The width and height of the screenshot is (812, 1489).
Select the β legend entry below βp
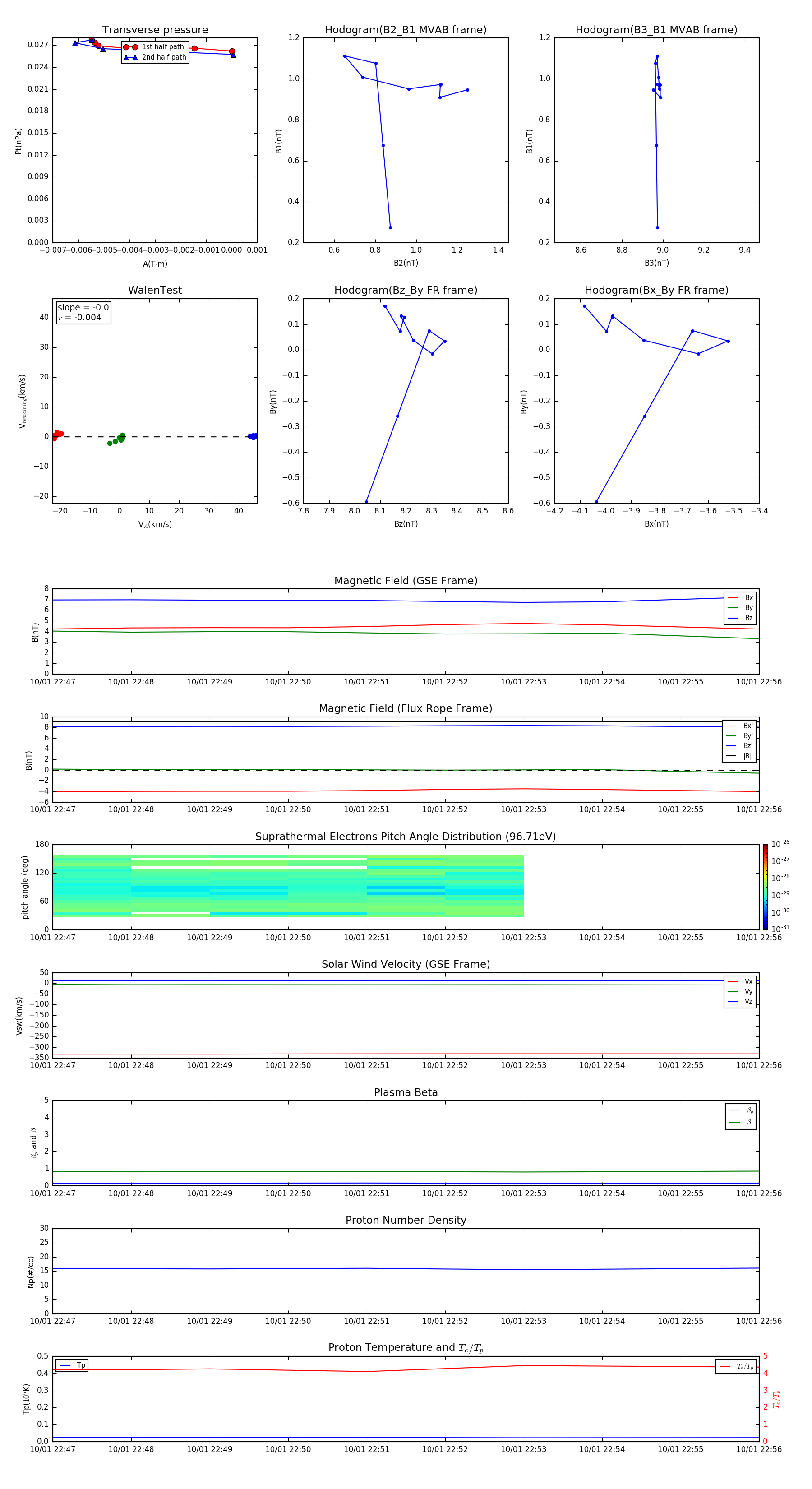741,1122
